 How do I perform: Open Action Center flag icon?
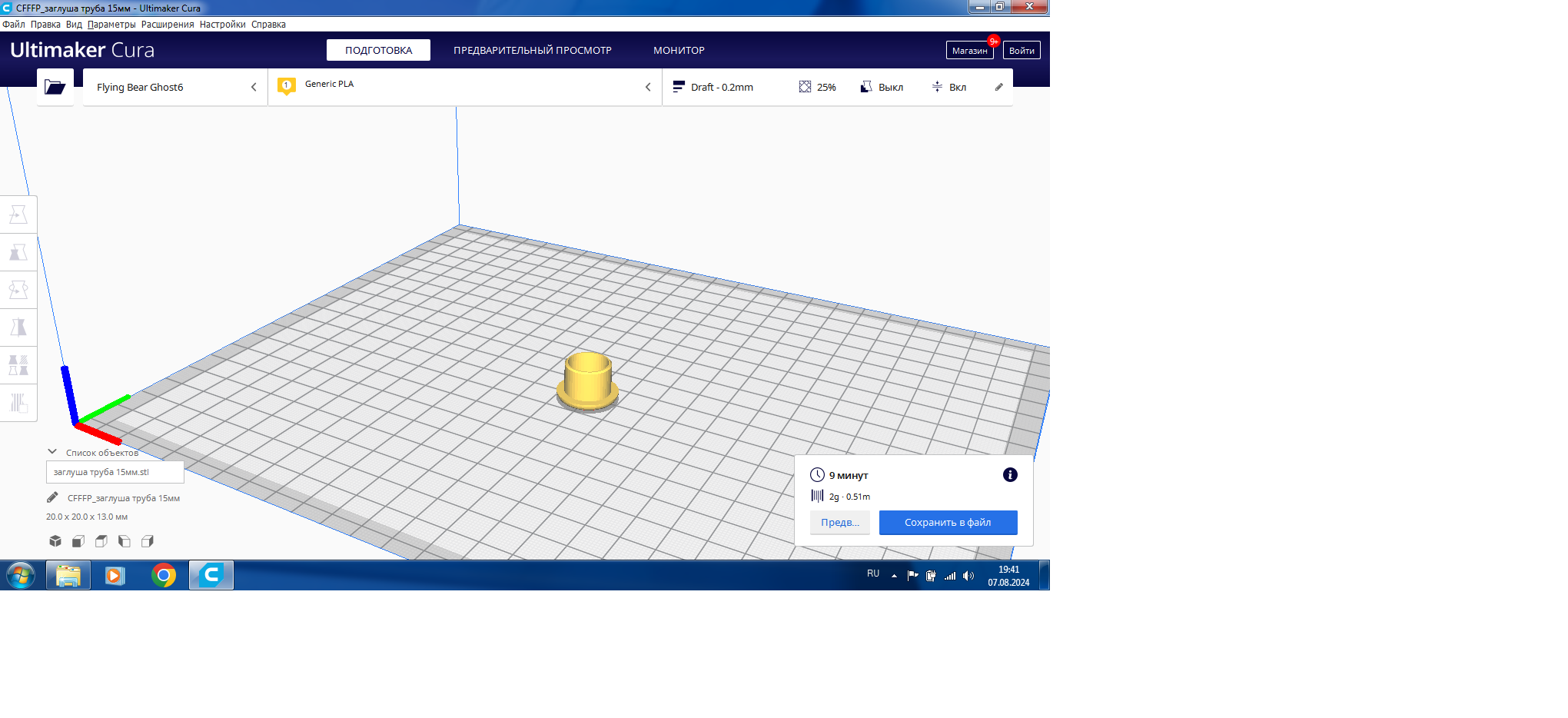point(912,576)
